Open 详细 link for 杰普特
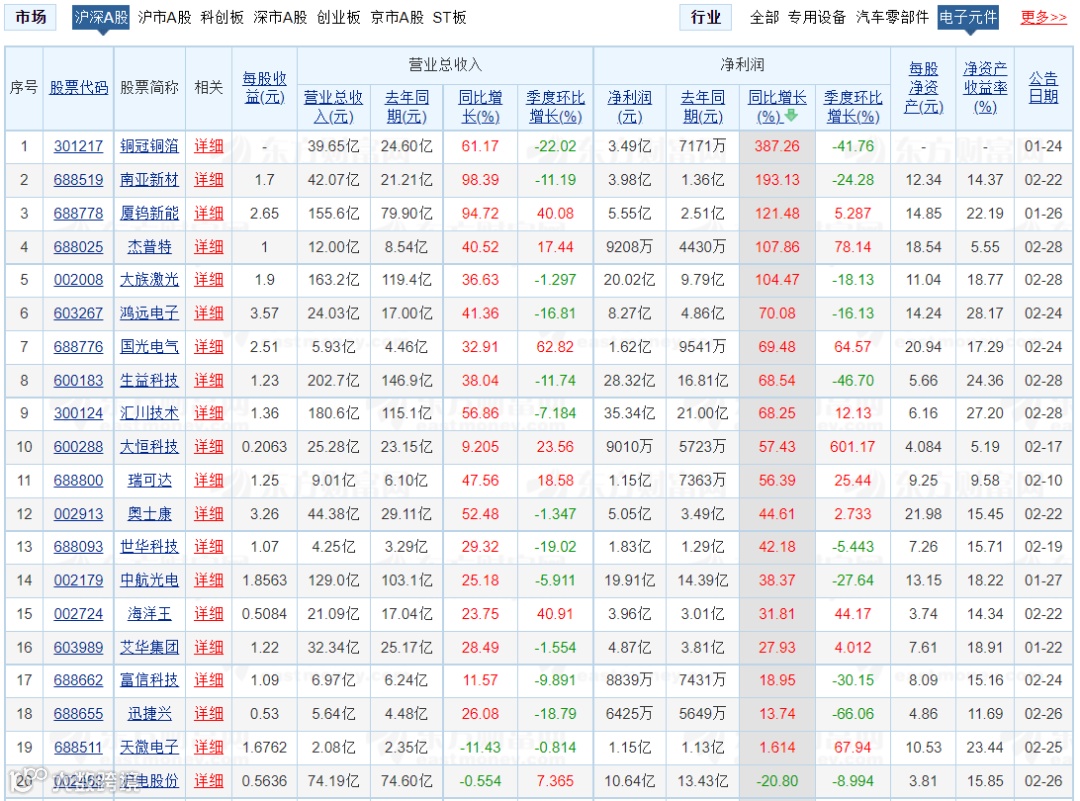Viewport: 1080px width, 801px height. click(x=209, y=247)
